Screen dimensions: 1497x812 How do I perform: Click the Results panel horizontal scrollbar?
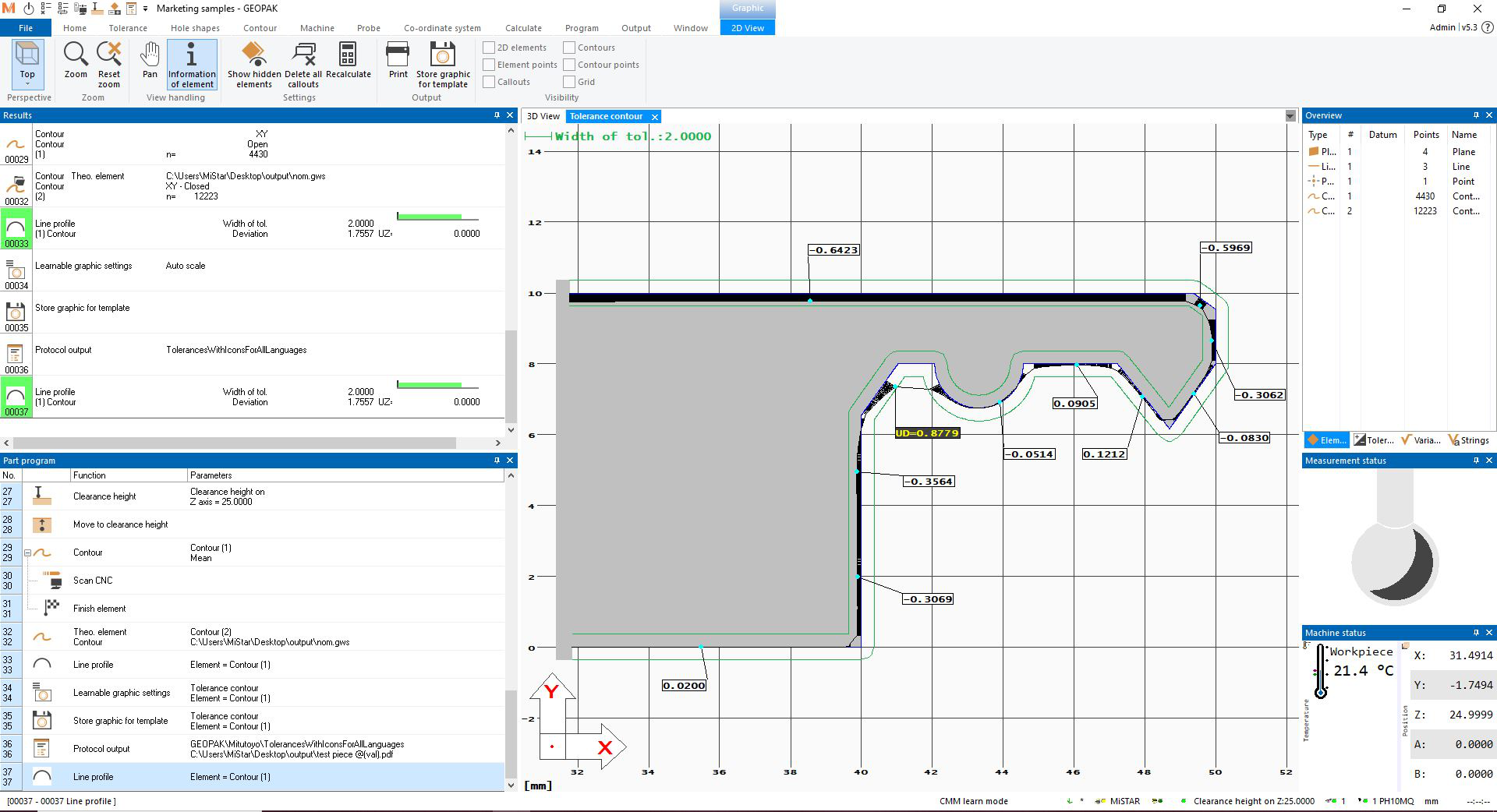coord(234,443)
